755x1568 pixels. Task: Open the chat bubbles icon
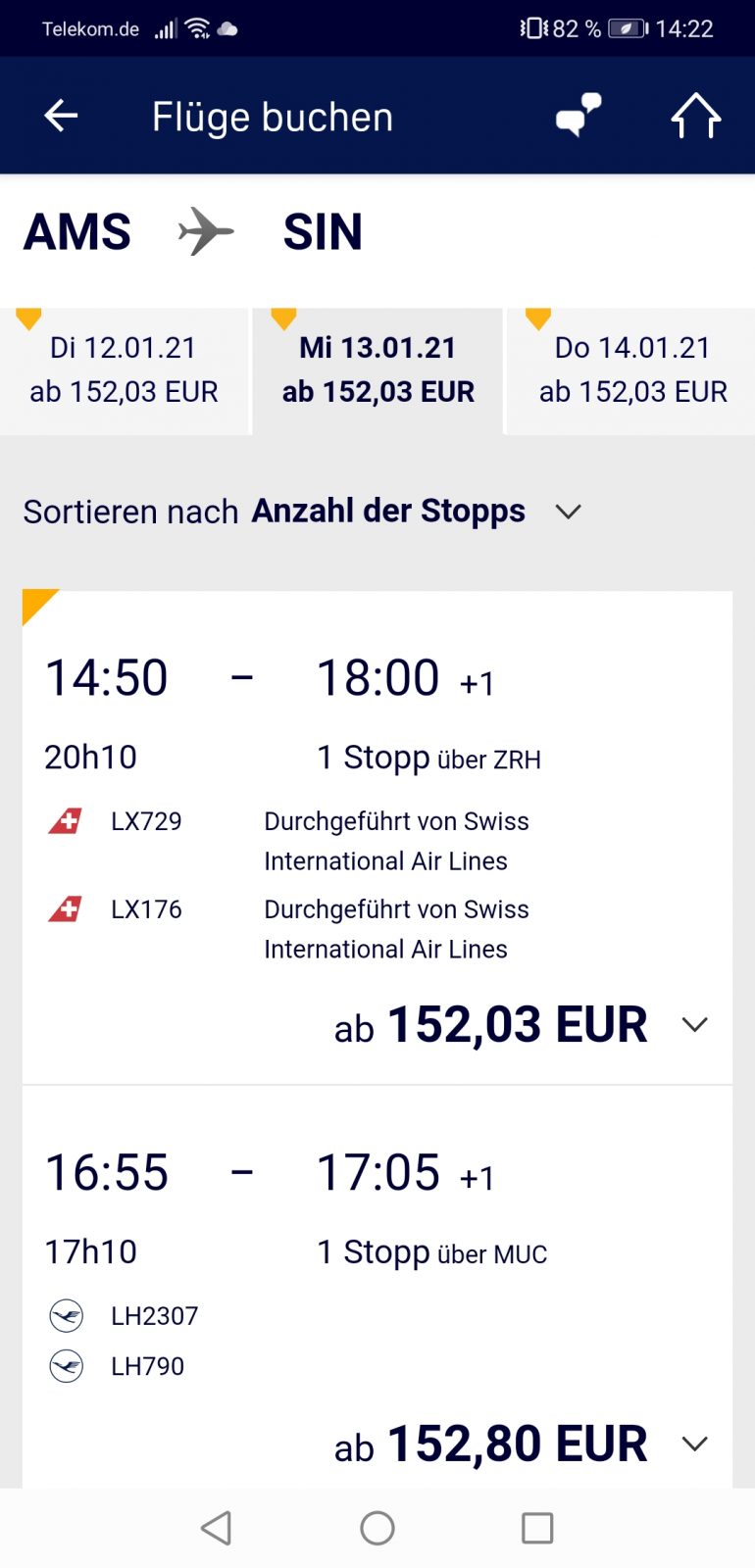point(579,115)
